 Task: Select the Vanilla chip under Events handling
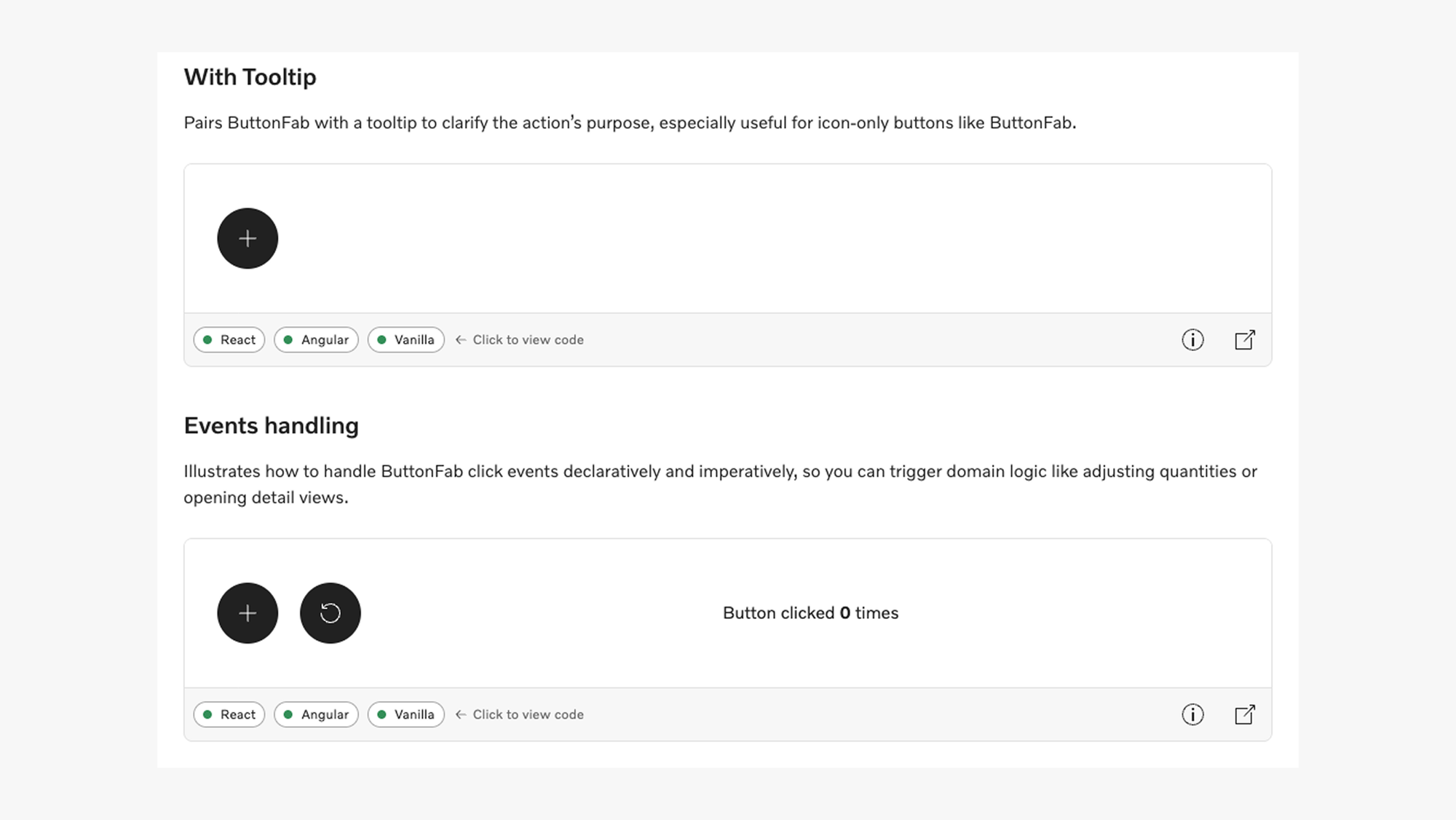coord(405,714)
